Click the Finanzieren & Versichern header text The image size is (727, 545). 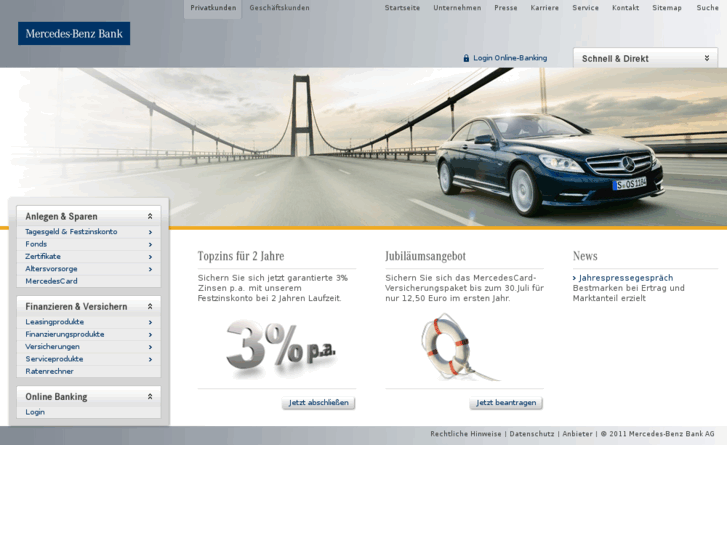(76, 307)
